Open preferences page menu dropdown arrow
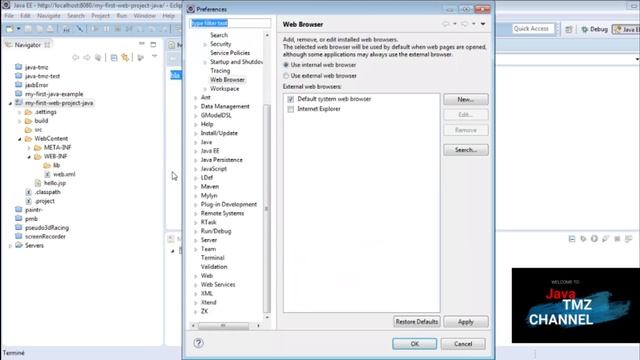The width and height of the screenshot is (640, 360). 483,24
